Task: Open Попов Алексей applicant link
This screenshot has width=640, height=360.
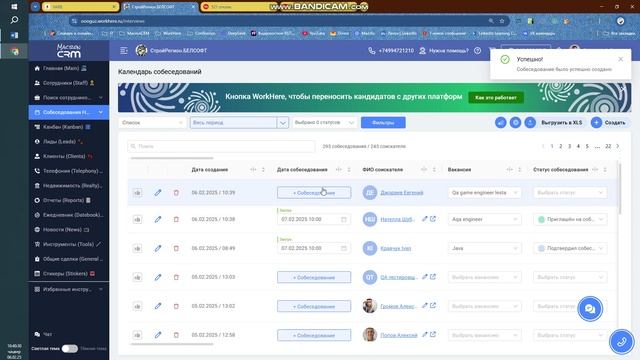Action: click(398, 335)
